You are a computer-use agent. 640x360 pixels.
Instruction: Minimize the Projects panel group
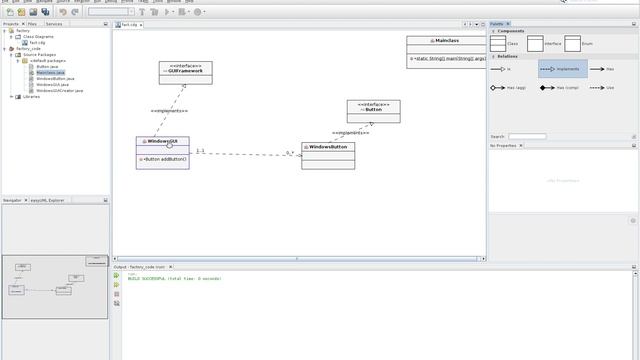point(106,24)
